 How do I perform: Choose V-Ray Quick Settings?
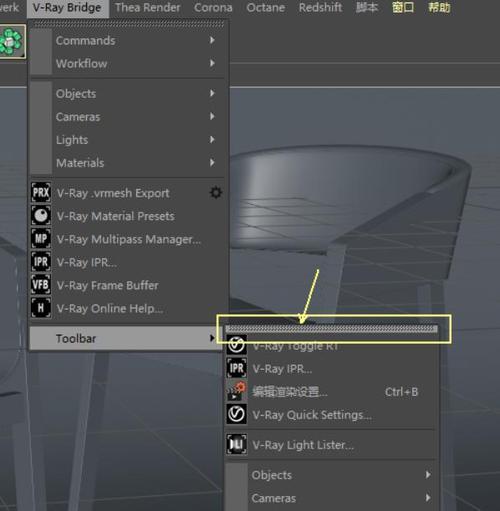(x=331, y=415)
